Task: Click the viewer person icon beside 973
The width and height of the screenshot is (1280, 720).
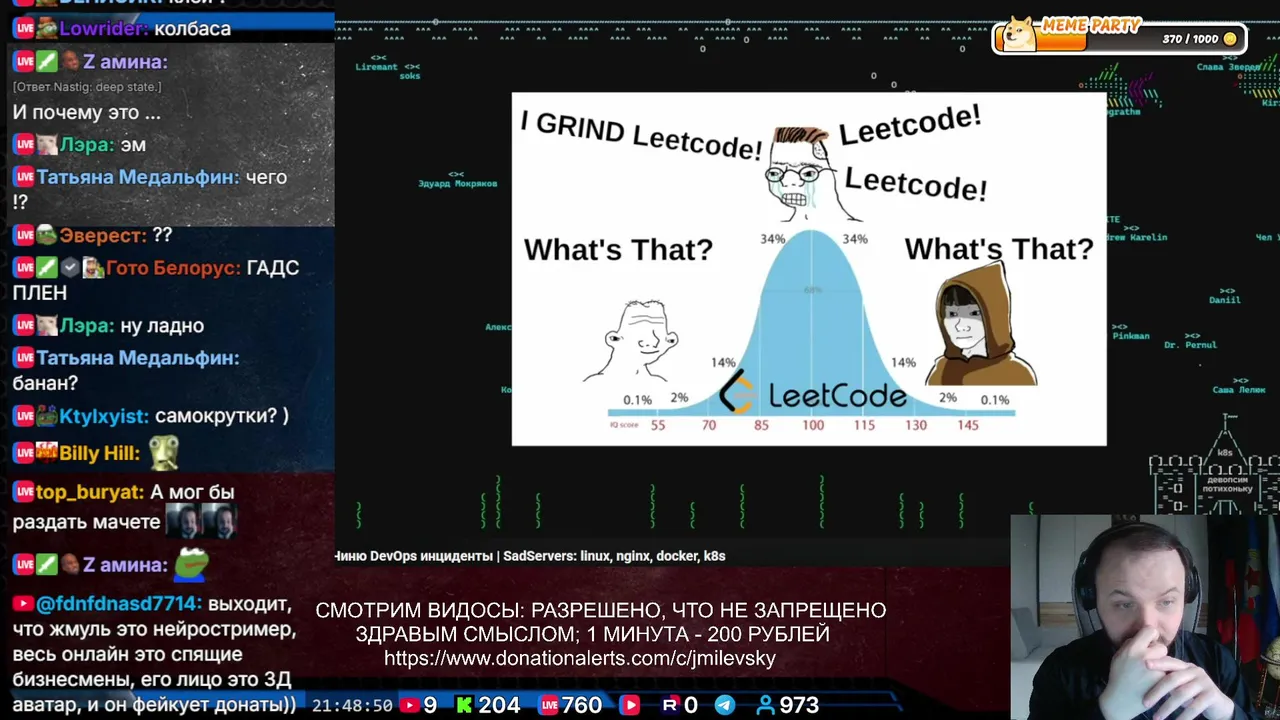Action: click(x=765, y=705)
